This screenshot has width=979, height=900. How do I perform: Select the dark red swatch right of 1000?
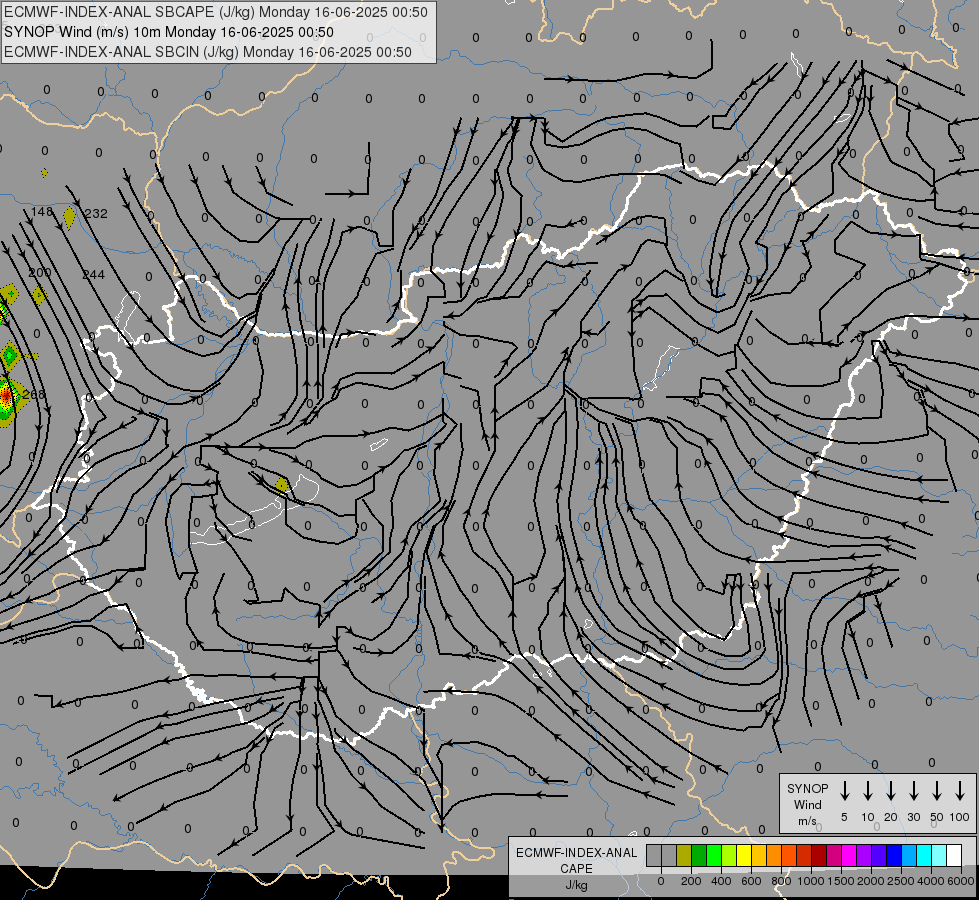[819, 855]
